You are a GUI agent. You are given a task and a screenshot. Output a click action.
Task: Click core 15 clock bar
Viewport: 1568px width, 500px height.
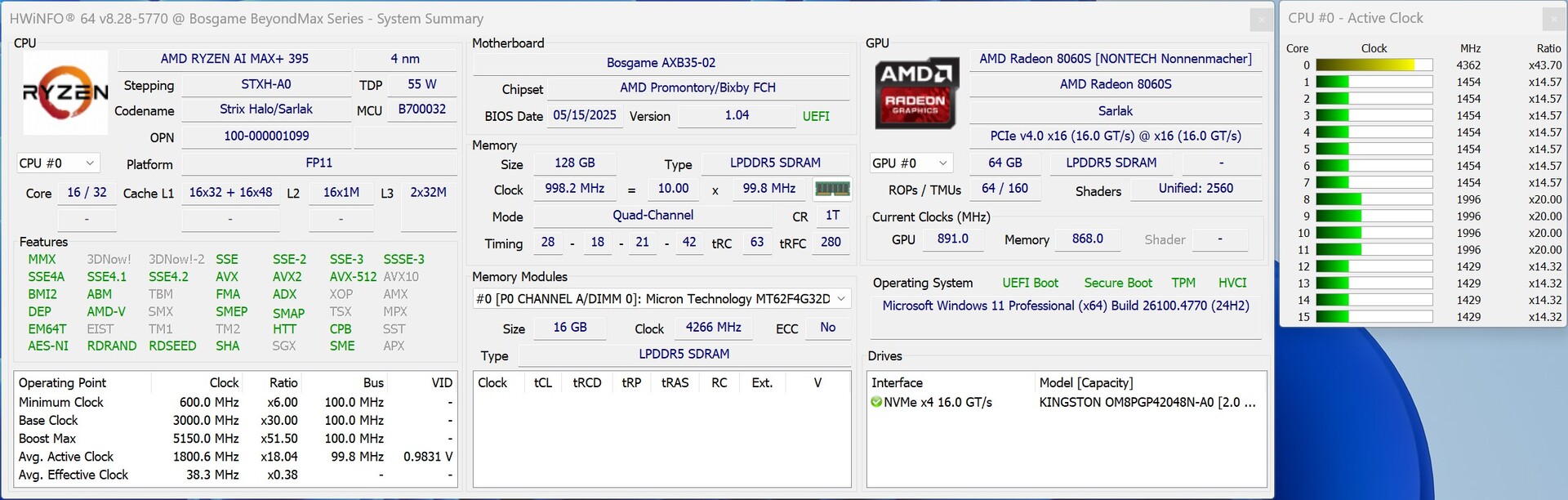point(1374,317)
